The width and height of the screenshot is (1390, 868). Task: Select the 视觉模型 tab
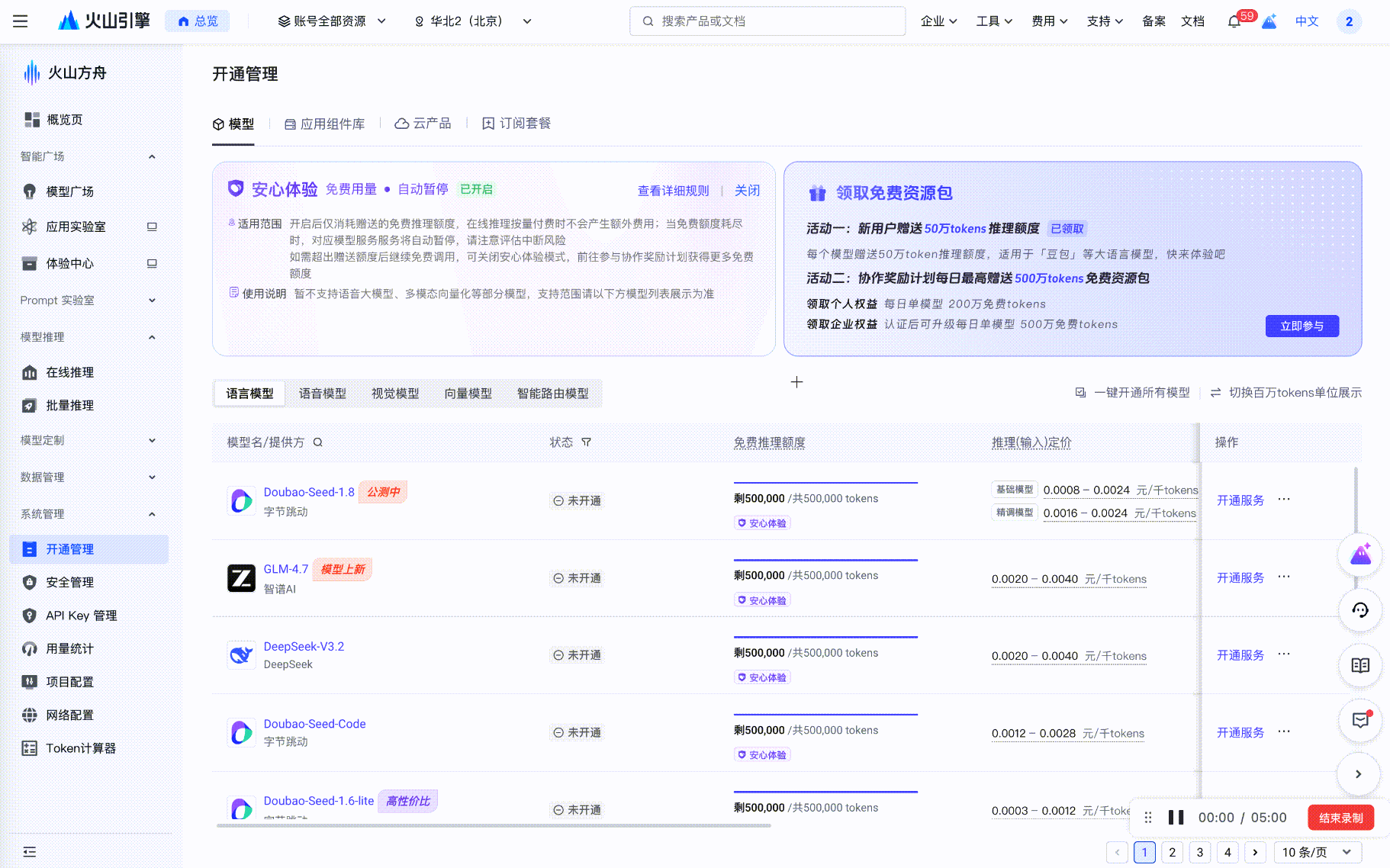395,394
